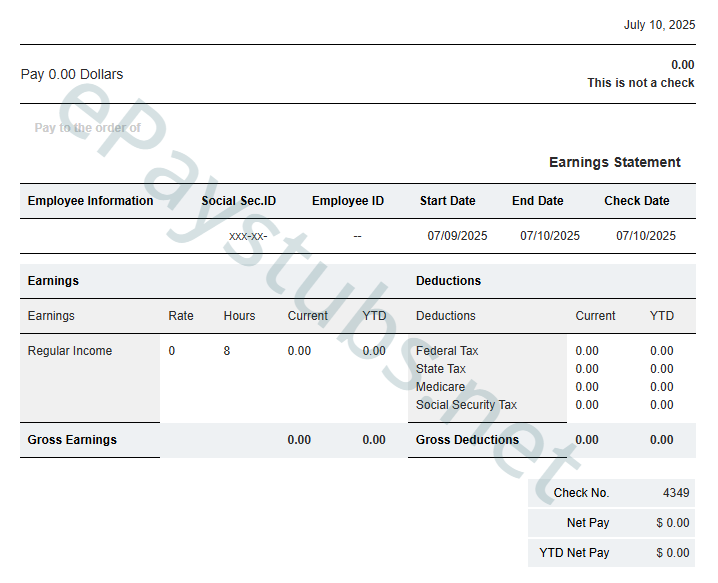Click the YTD Net Pay label
Image resolution: width=718 pixels, height=583 pixels.
(x=573, y=553)
